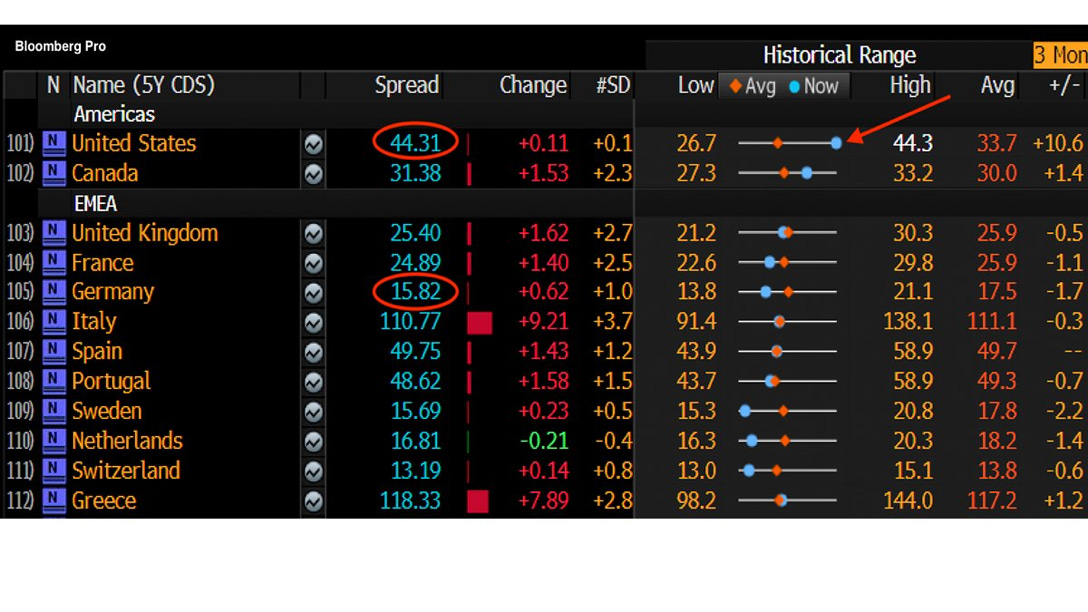Click the news N icon for Italy
This screenshot has height=612, width=1088.
[x=53, y=322]
